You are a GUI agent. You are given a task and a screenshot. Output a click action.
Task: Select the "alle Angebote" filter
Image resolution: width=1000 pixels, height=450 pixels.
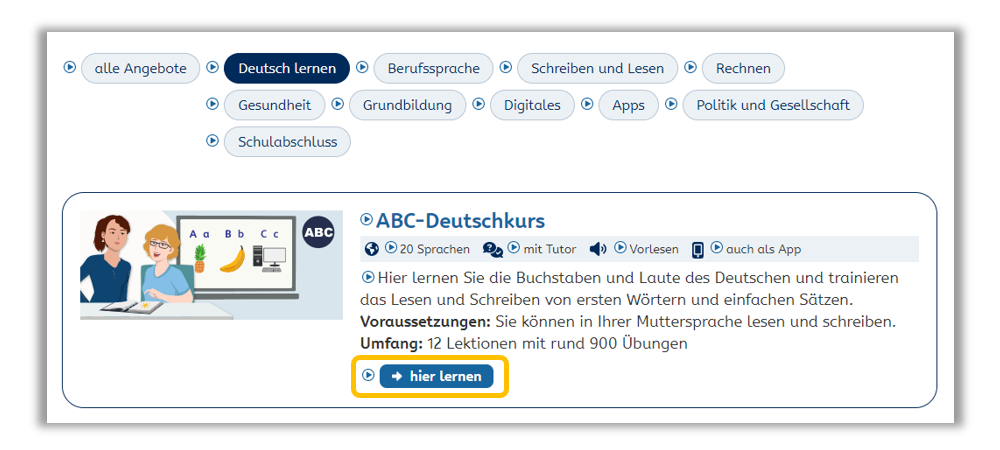point(141,68)
